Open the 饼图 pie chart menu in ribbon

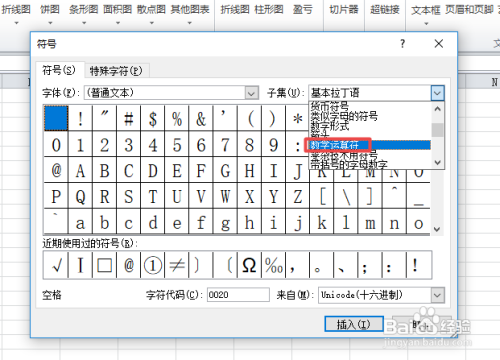pos(50,14)
